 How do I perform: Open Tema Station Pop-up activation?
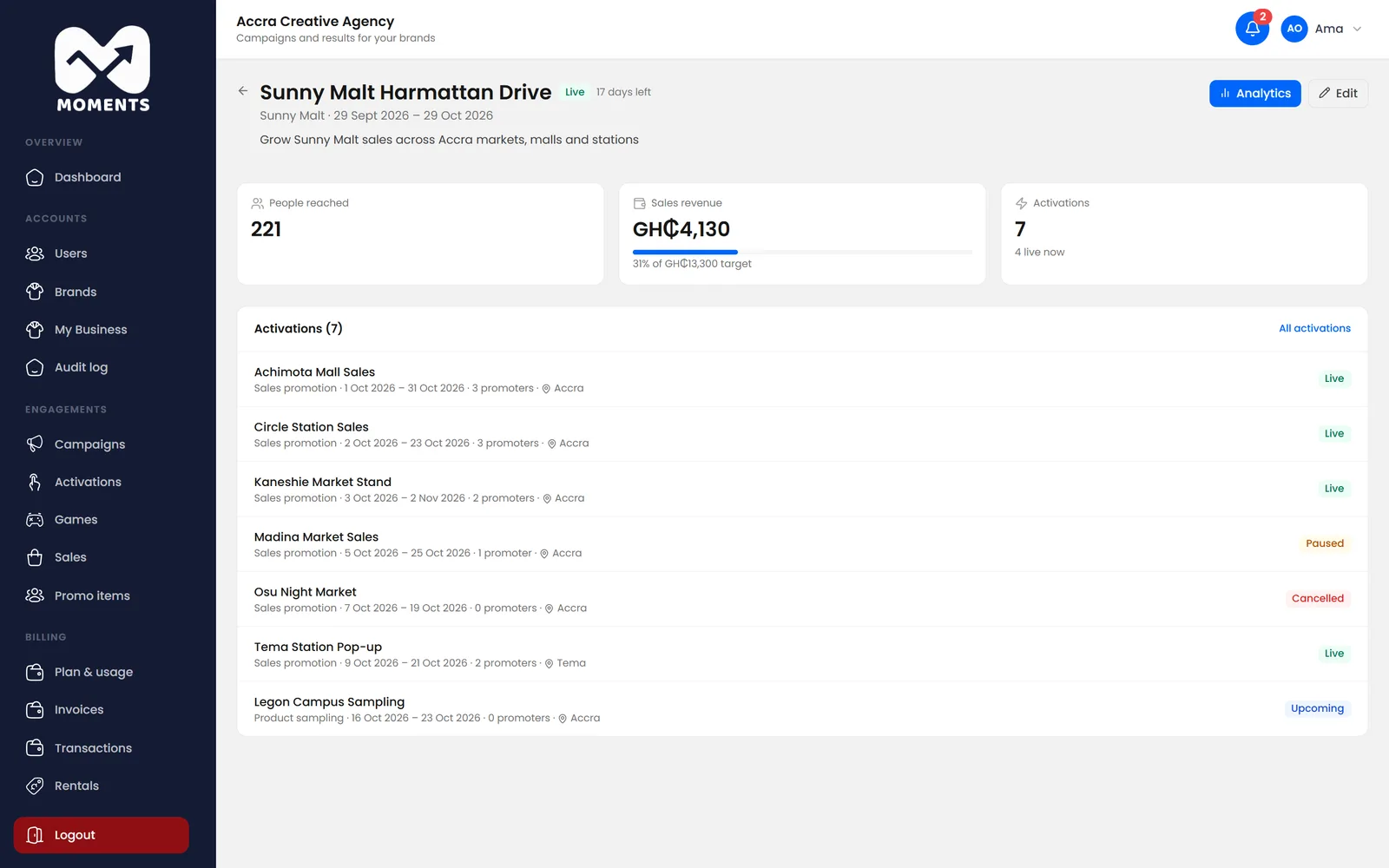[x=802, y=654]
